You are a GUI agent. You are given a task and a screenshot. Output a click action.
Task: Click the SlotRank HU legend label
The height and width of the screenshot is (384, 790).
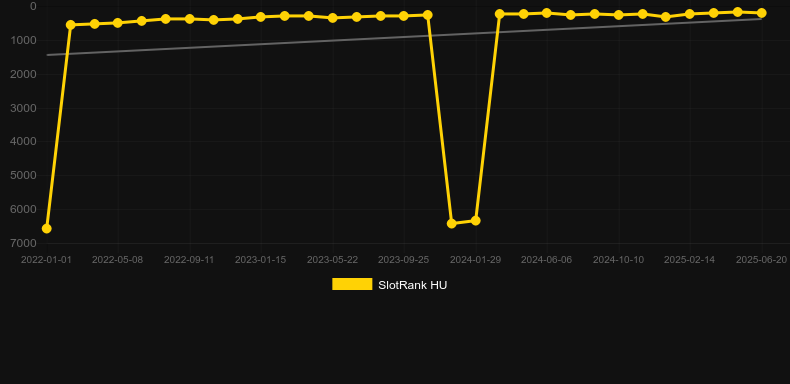(x=413, y=285)
